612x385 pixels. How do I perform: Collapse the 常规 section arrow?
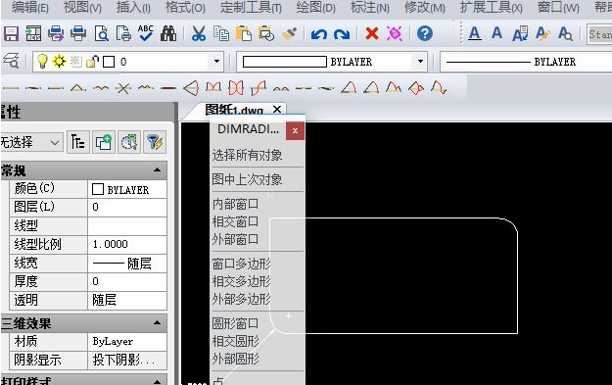(x=157, y=170)
